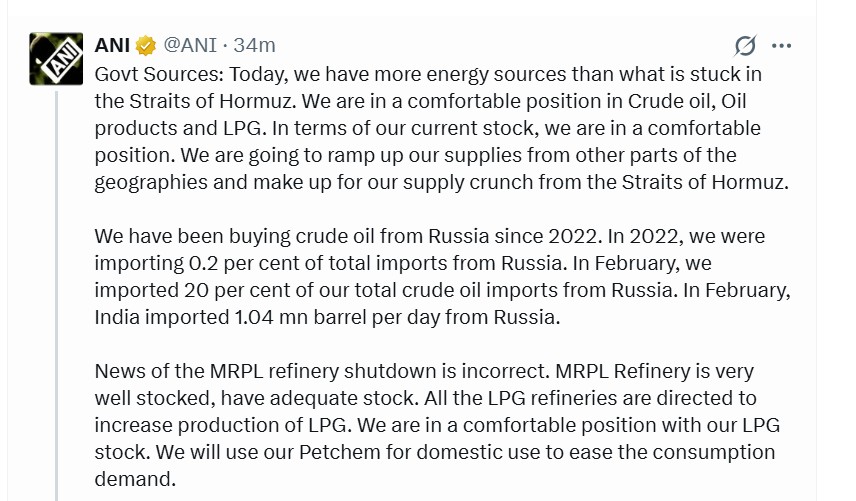Click the line starting "geographies and make up"
Screen dimensions: 856x501
point(442,182)
